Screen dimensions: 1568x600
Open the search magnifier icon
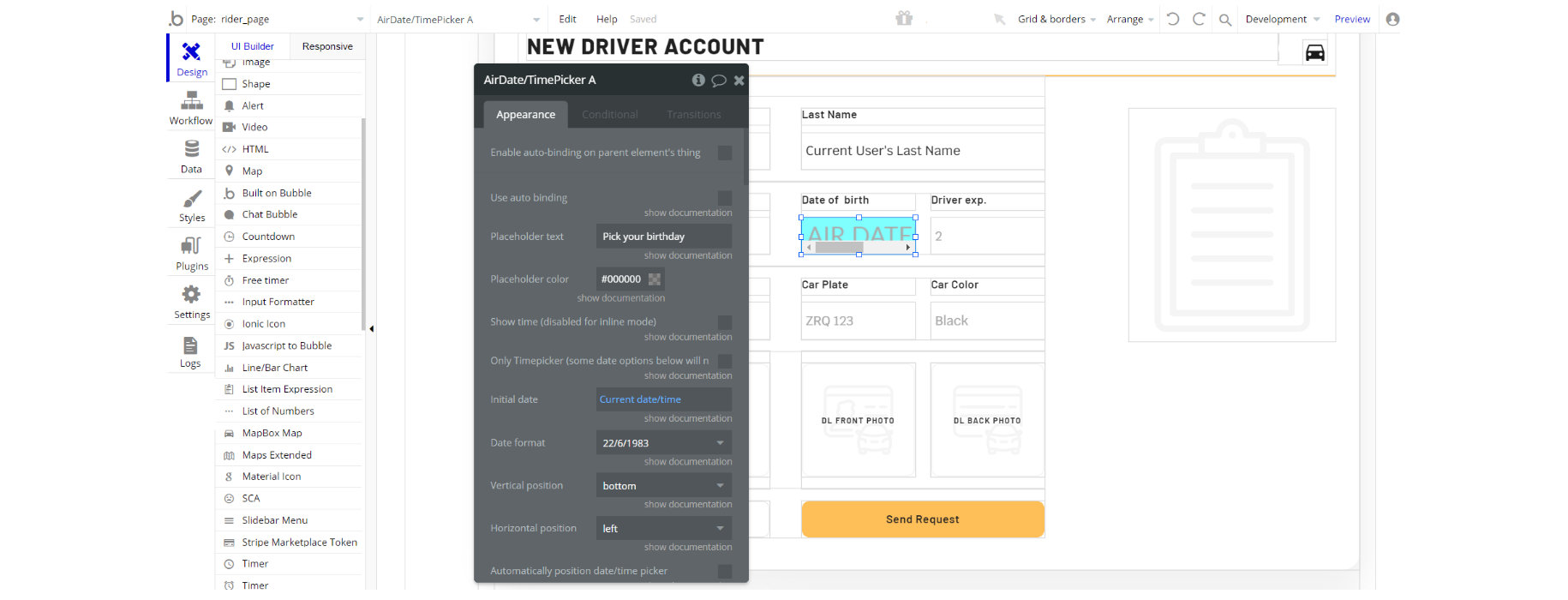(x=1225, y=20)
